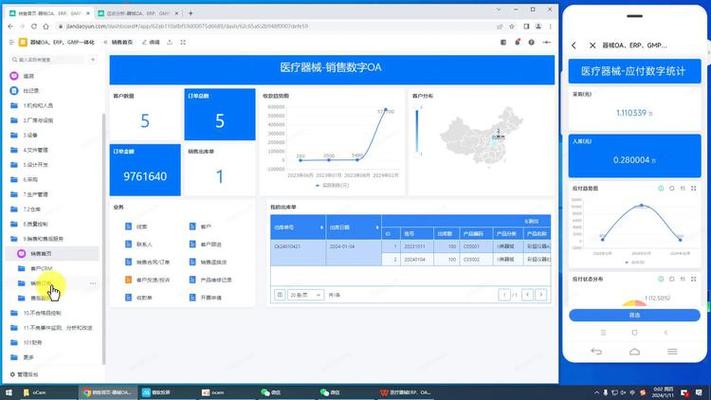711x400 pixels.
Task: Click the browser back arrow
Action: pyautogui.click(x=10, y=26)
